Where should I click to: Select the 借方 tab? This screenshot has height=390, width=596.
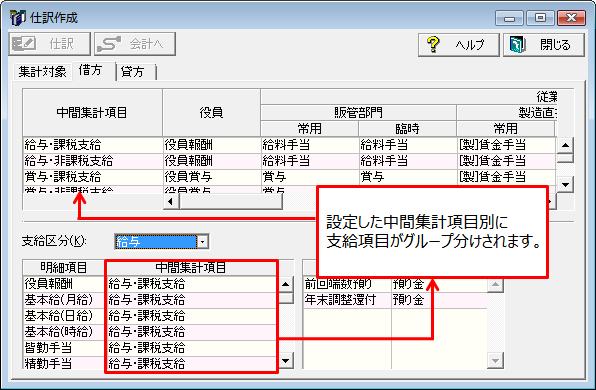point(91,70)
